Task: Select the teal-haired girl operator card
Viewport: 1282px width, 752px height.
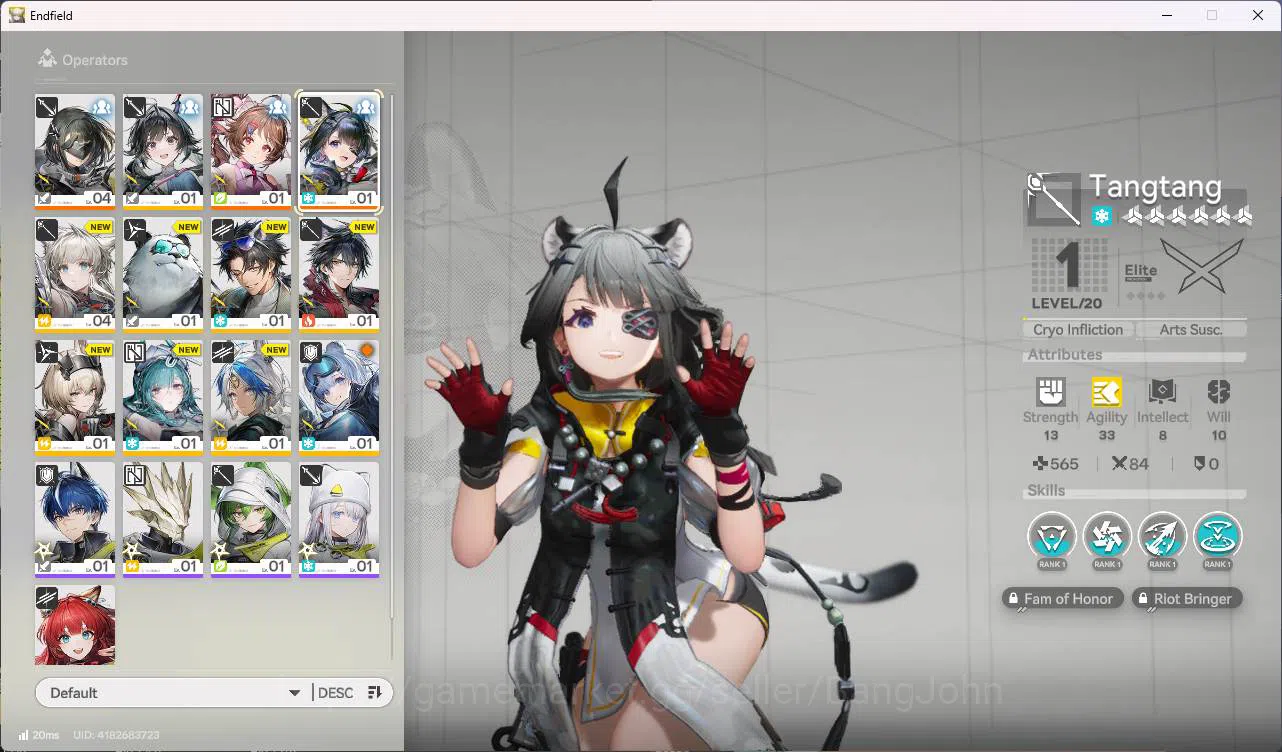Action: (x=163, y=398)
